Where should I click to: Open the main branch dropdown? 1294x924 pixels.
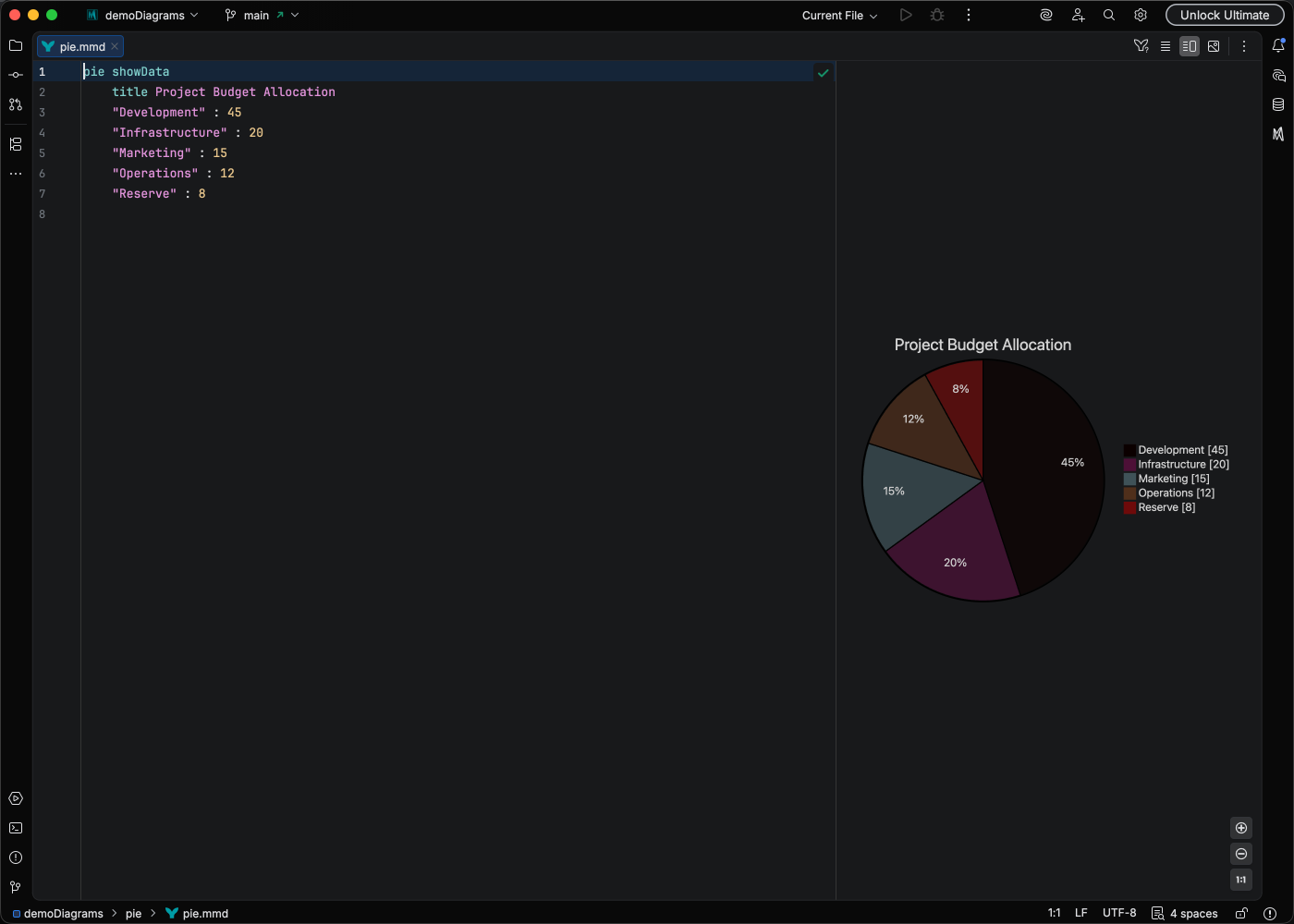[x=262, y=16]
